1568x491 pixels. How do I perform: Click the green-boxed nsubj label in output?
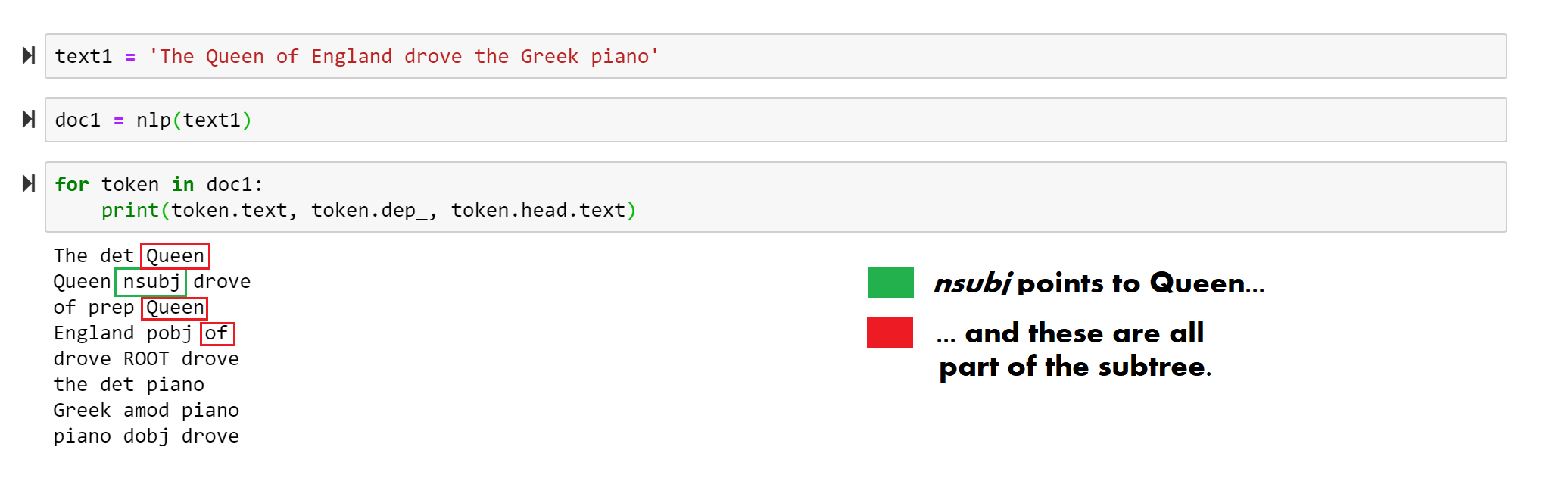[151, 282]
